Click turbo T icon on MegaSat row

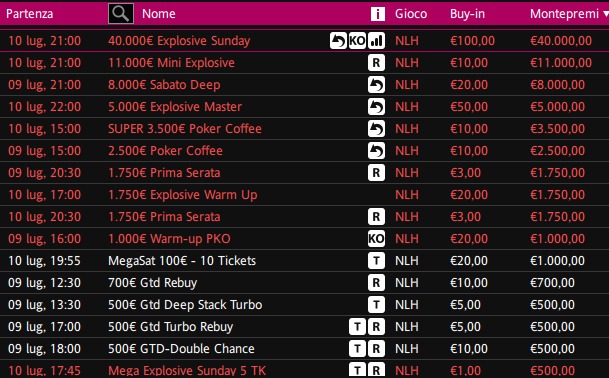(x=376, y=261)
